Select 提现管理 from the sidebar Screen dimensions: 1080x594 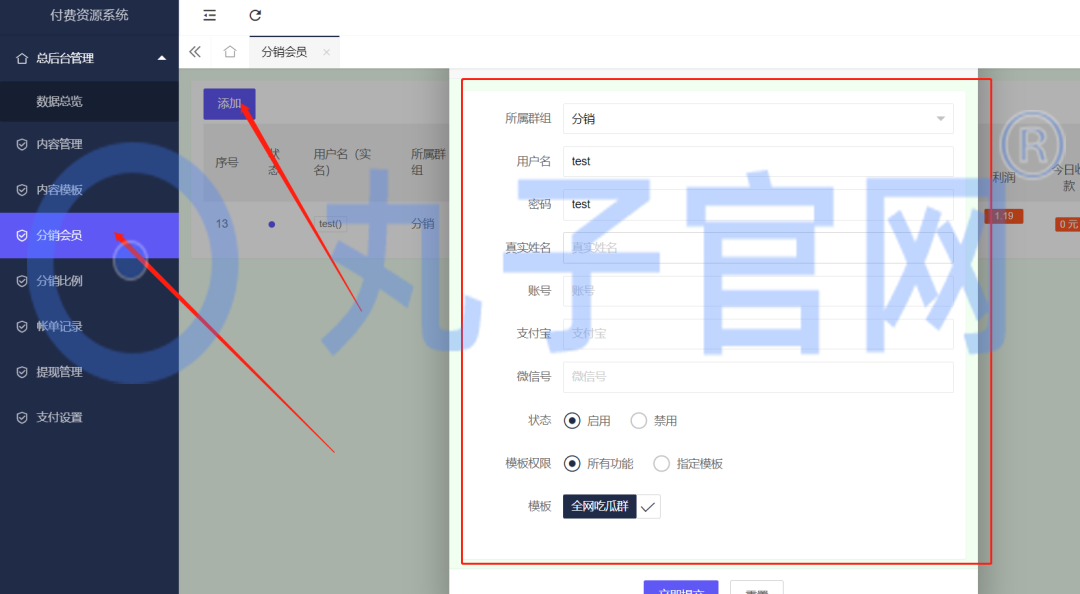62,371
